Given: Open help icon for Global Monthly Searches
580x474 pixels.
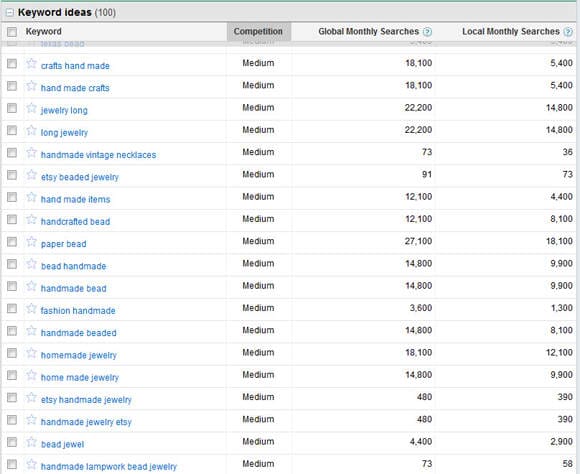Looking at the screenshot, I should click(x=427, y=32).
